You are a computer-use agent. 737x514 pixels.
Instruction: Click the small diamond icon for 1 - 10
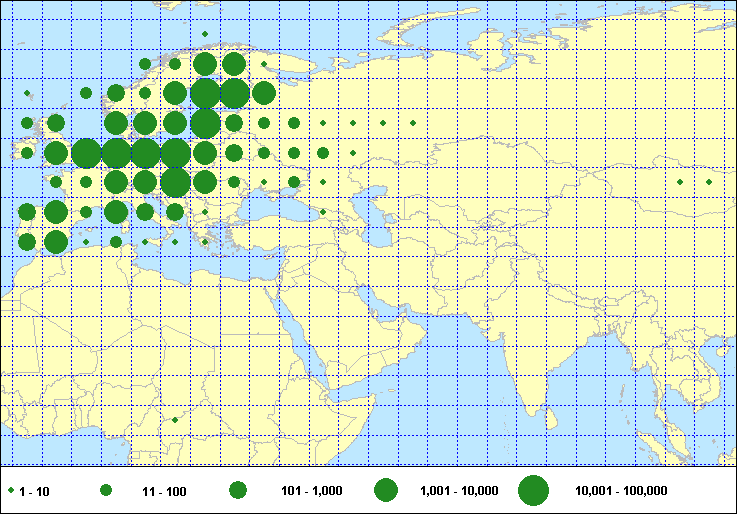10,491
